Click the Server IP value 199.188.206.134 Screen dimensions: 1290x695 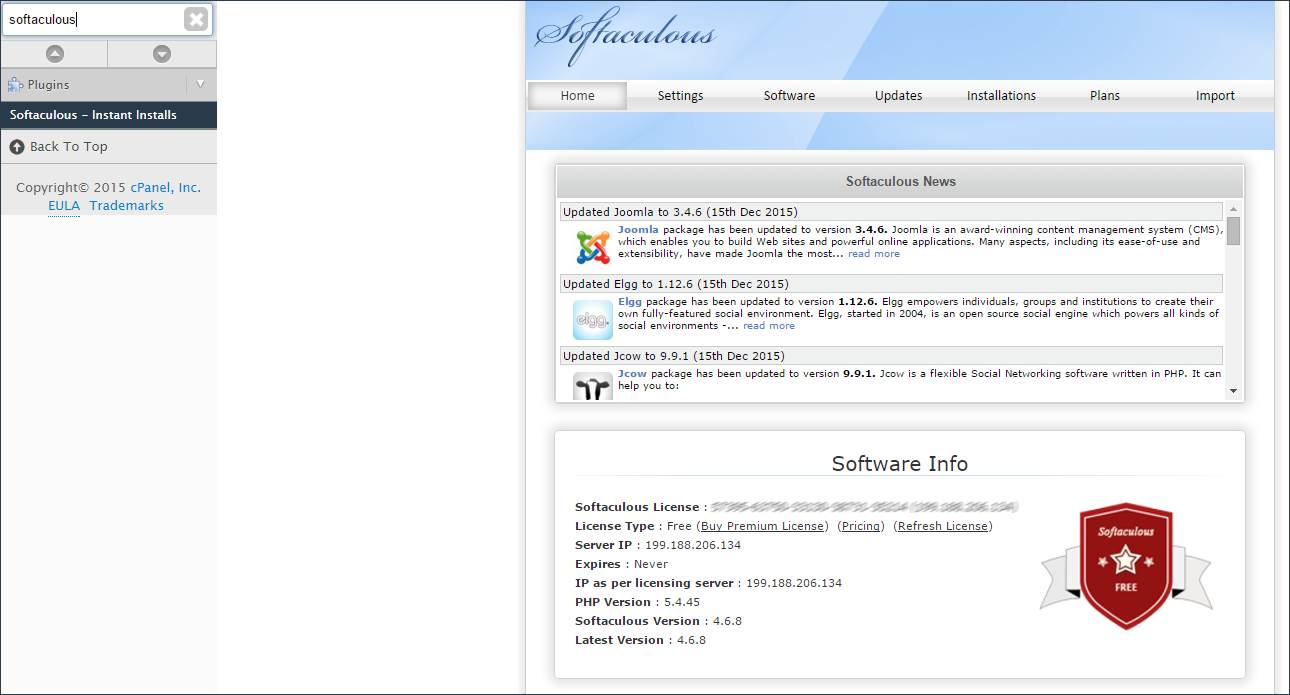[693, 545]
